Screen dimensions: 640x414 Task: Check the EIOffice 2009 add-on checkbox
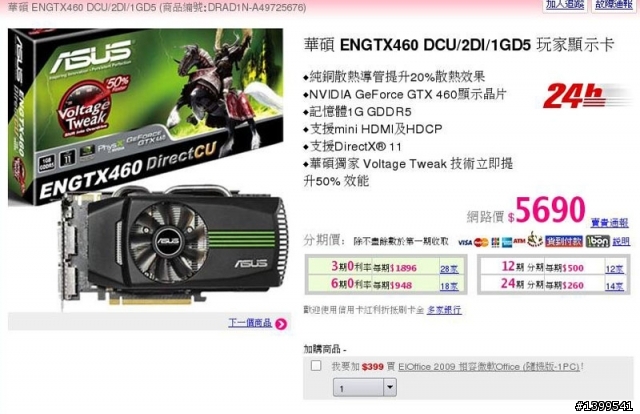(x=316, y=365)
